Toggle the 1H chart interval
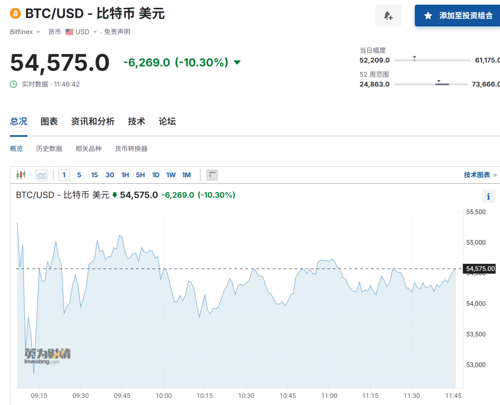Viewport: 500px width, 405px height. pos(125,175)
